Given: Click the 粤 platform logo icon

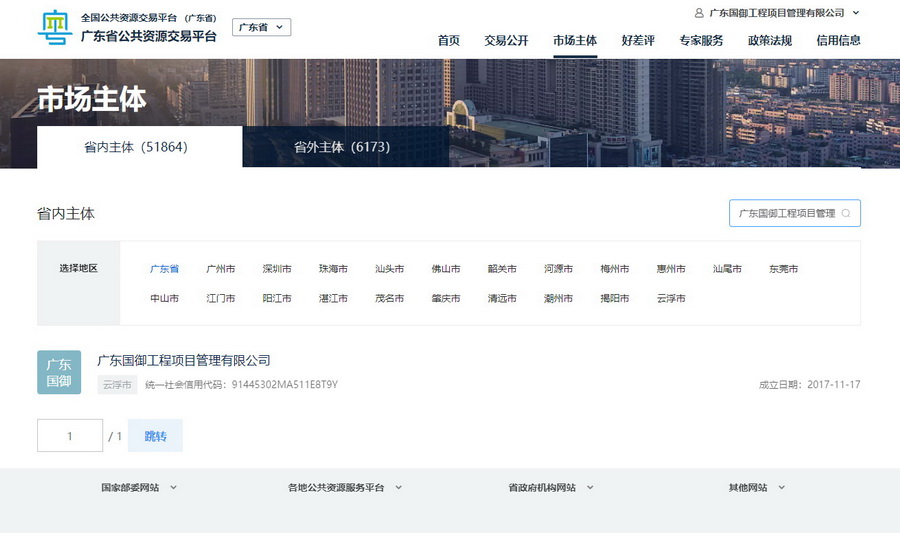Looking at the screenshot, I should (55, 27).
